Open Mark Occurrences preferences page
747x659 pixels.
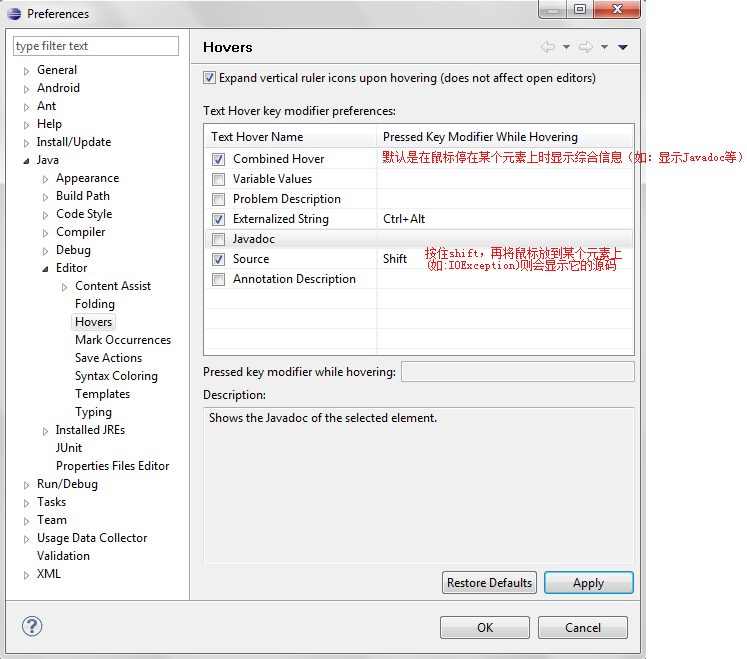123,340
